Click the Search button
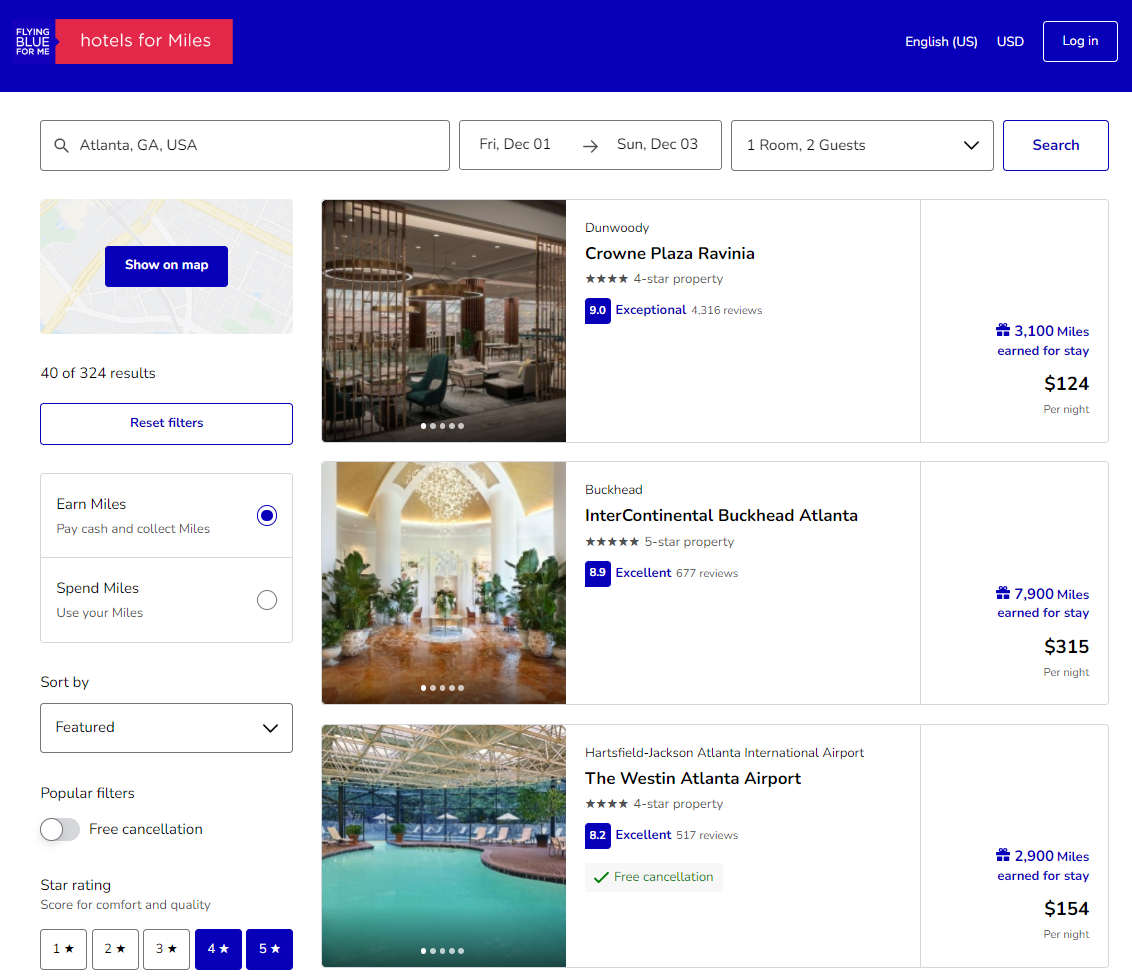Screen dimensions: 1132x978 coord(1055,145)
